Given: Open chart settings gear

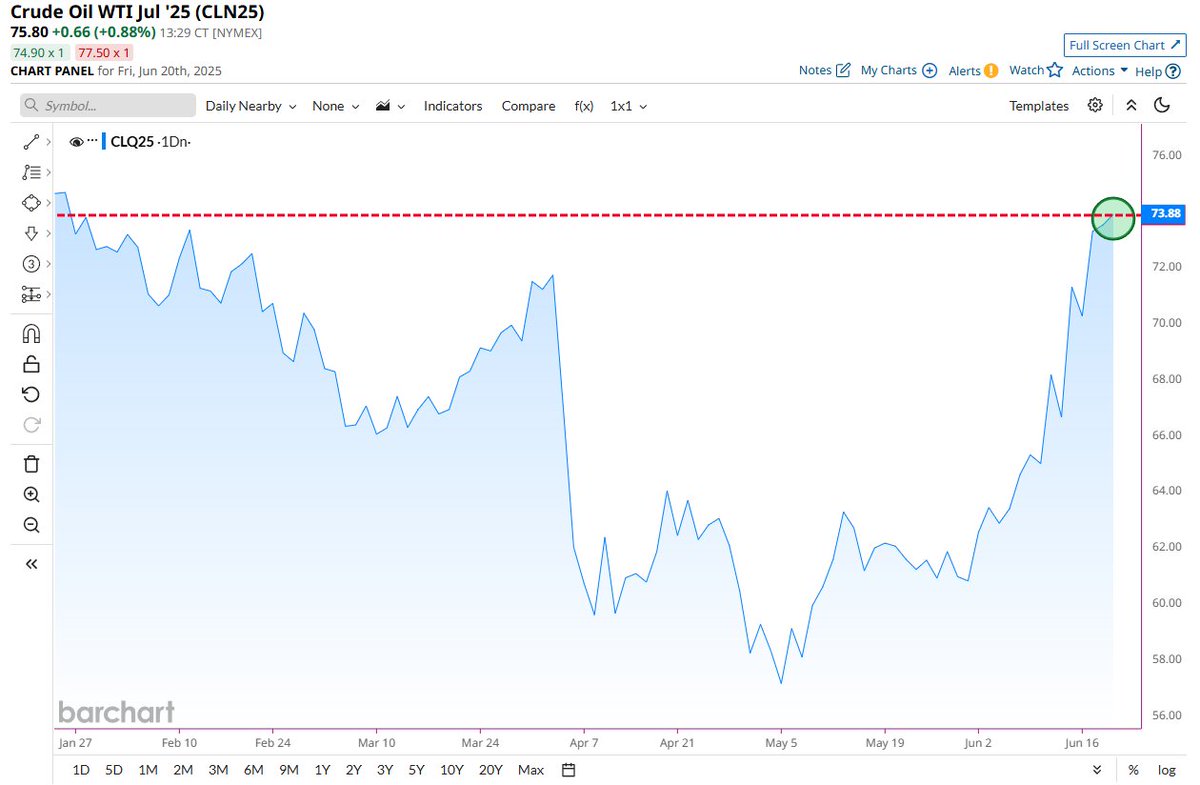Looking at the screenshot, I should coord(1095,105).
